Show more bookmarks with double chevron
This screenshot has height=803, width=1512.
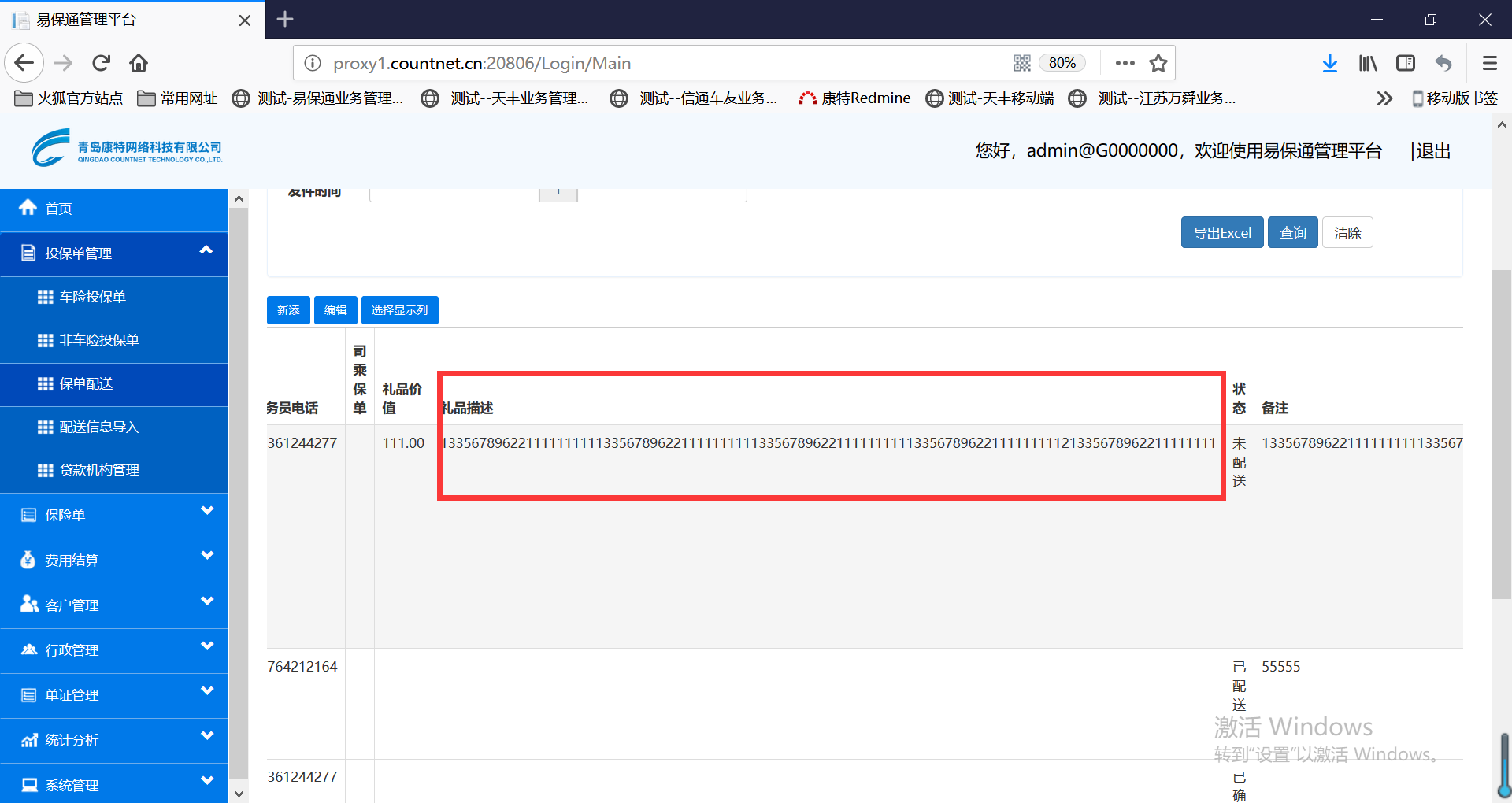(x=1384, y=98)
